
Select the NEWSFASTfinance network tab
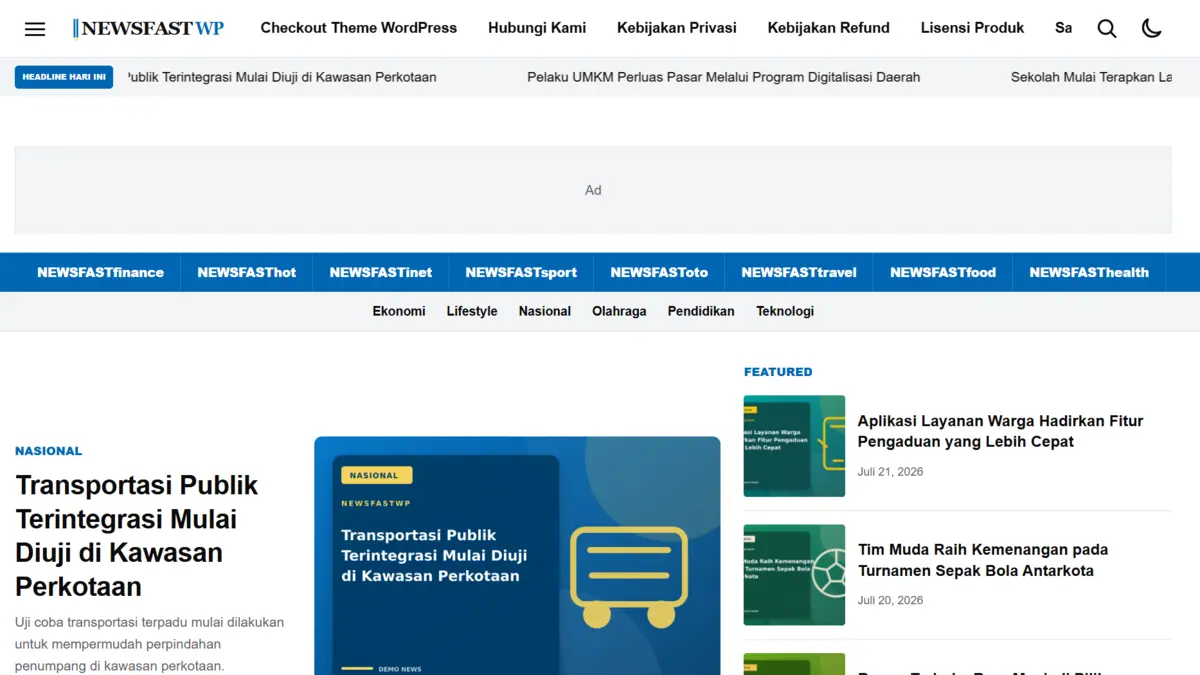click(100, 272)
